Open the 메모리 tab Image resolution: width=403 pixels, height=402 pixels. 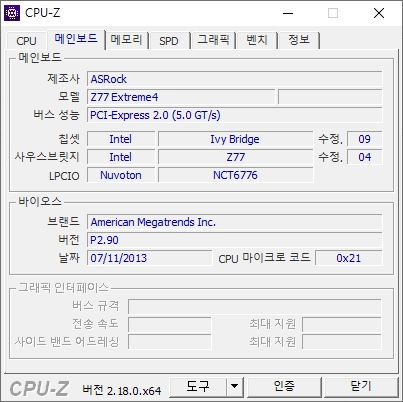(126, 40)
